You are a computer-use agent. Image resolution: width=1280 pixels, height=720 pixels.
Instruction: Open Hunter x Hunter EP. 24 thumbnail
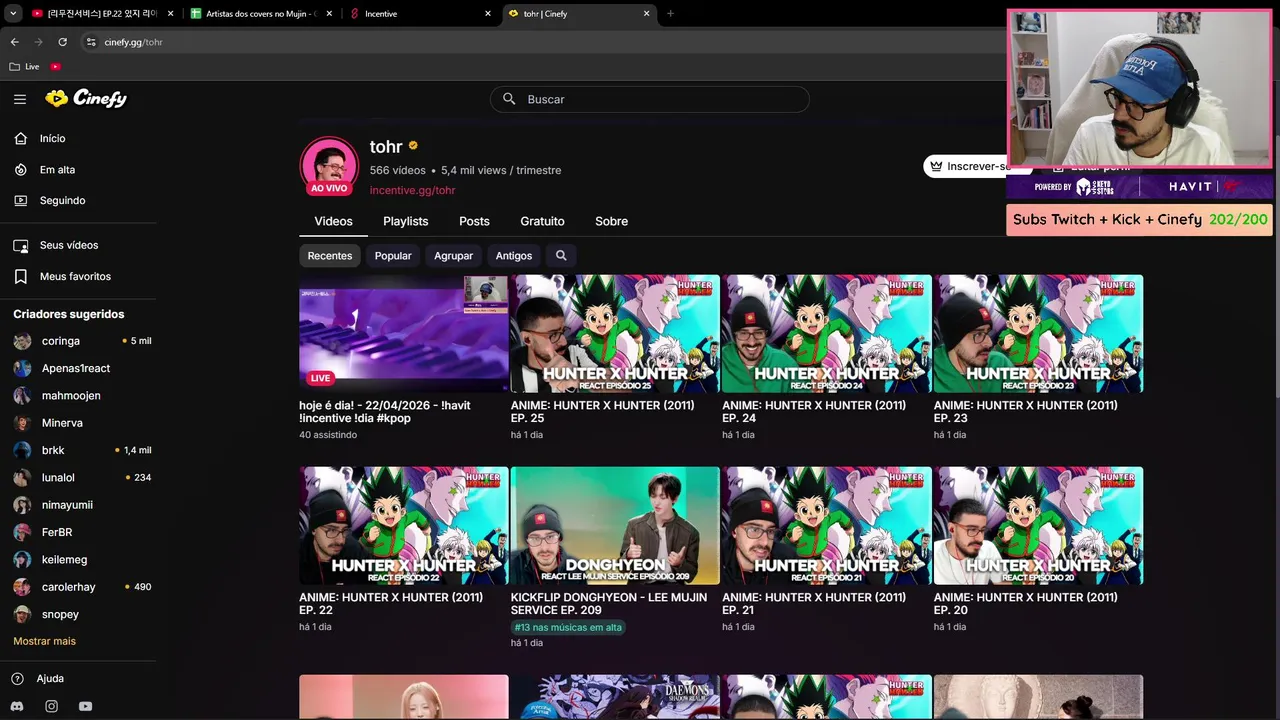(x=827, y=333)
